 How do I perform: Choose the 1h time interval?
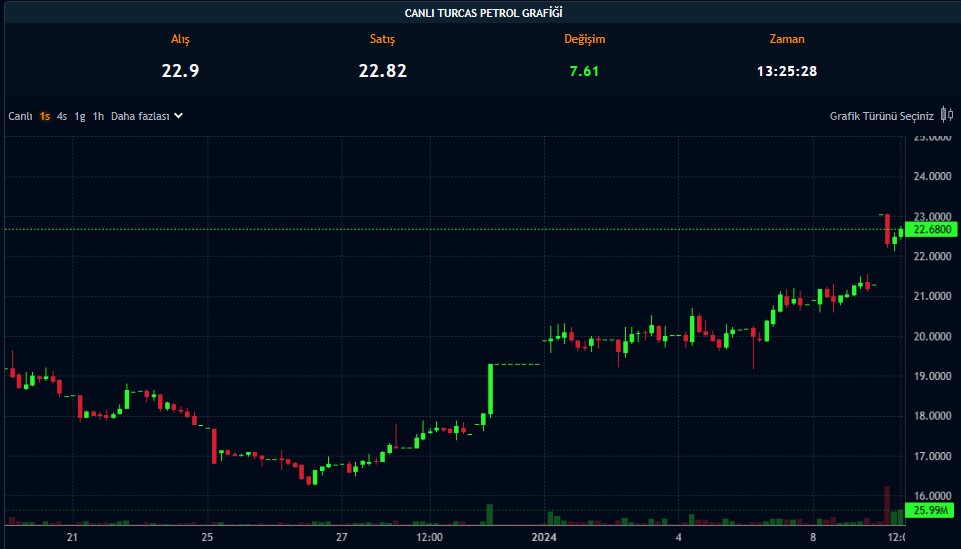98,116
